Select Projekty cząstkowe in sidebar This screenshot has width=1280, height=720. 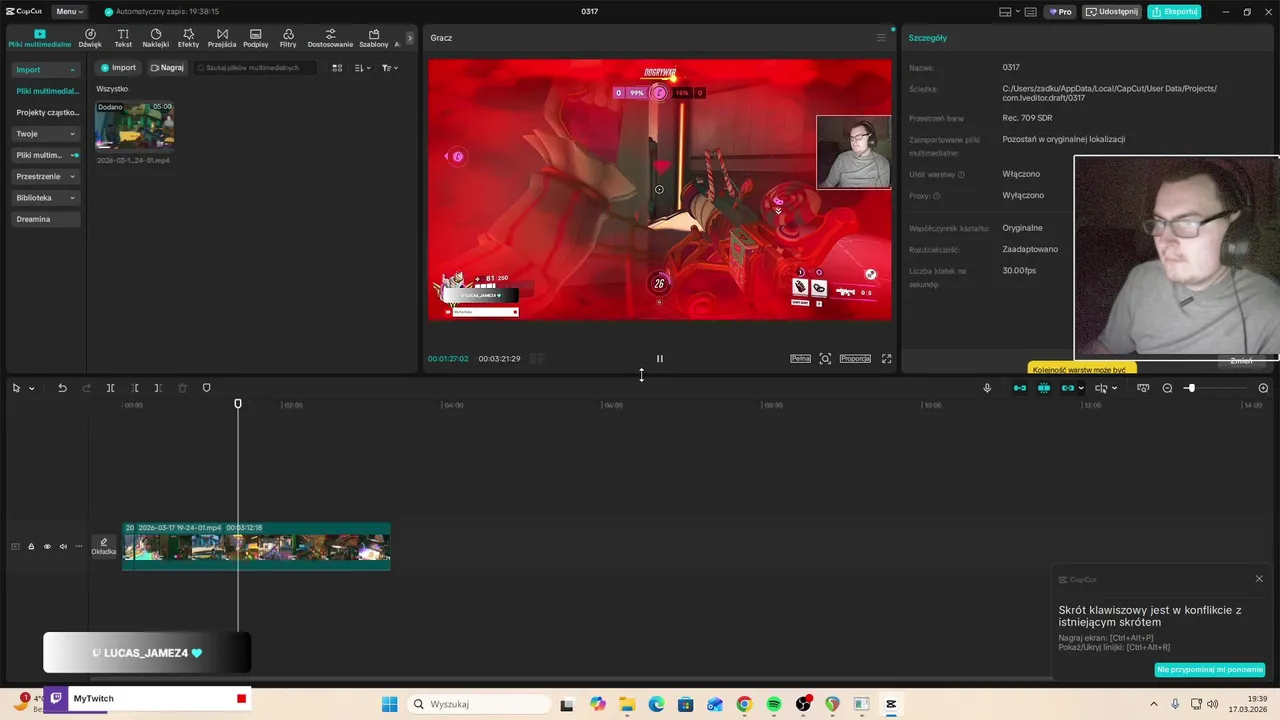47,112
